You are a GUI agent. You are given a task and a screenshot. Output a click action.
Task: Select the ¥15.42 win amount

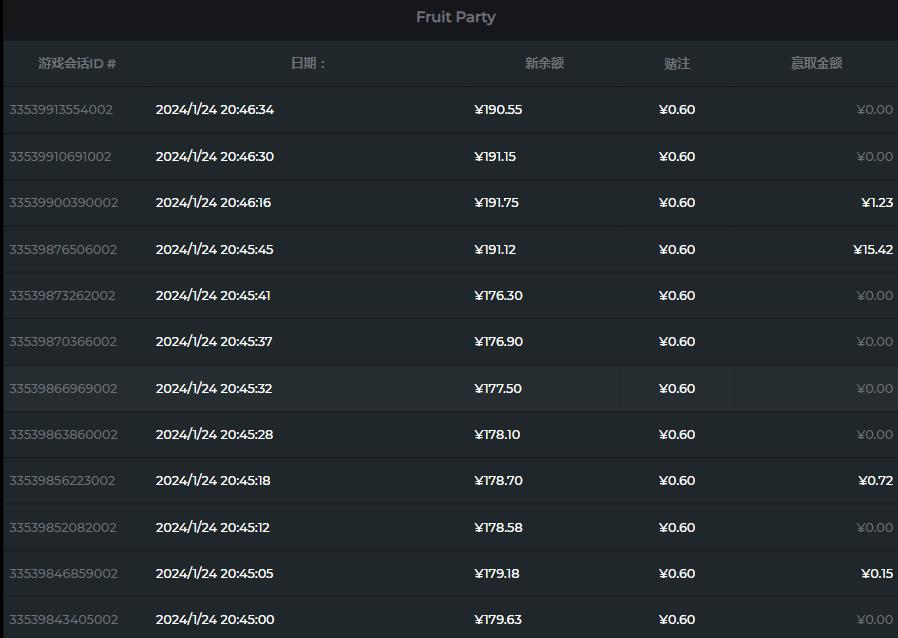873,250
